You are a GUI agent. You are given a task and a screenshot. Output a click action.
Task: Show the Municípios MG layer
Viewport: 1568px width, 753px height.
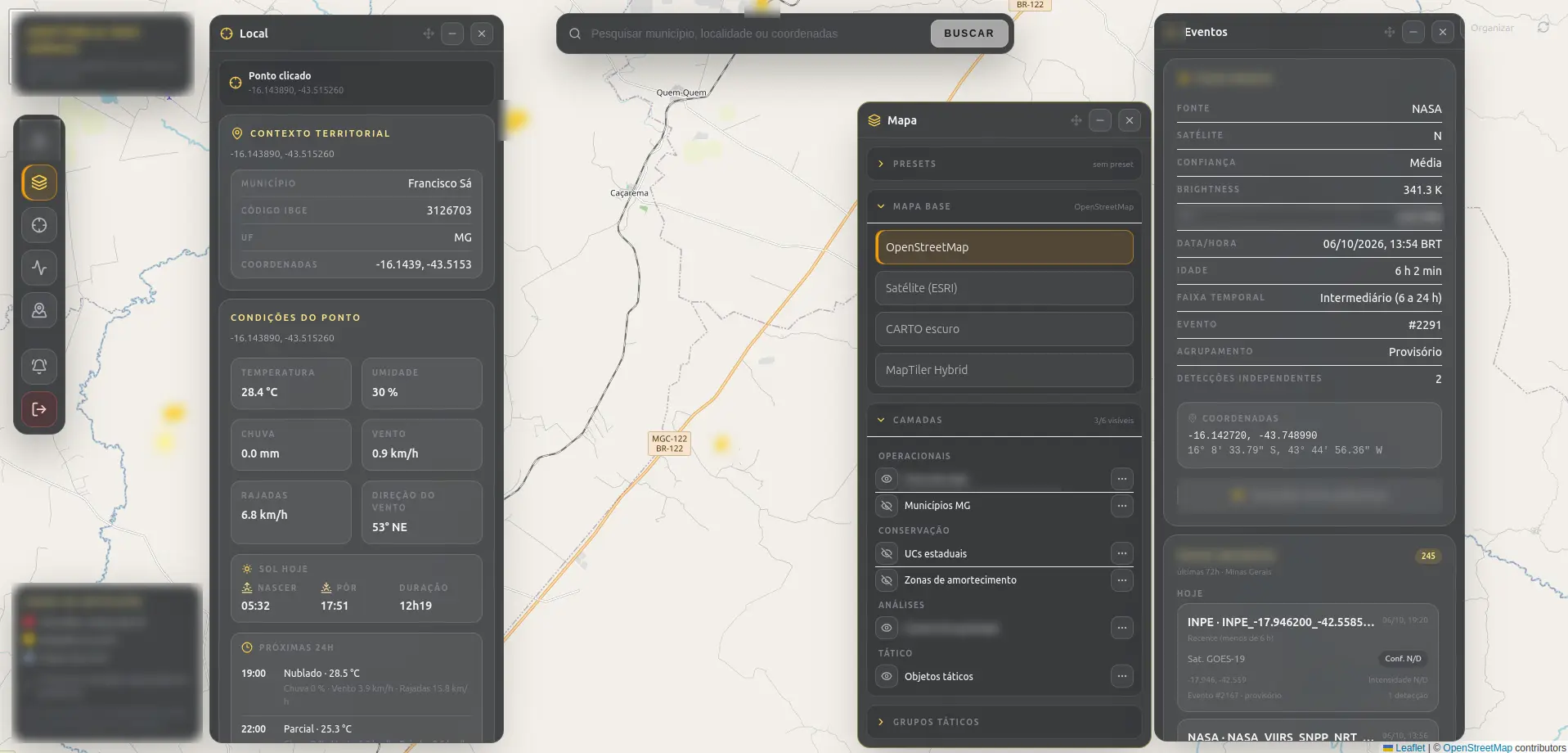887,506
